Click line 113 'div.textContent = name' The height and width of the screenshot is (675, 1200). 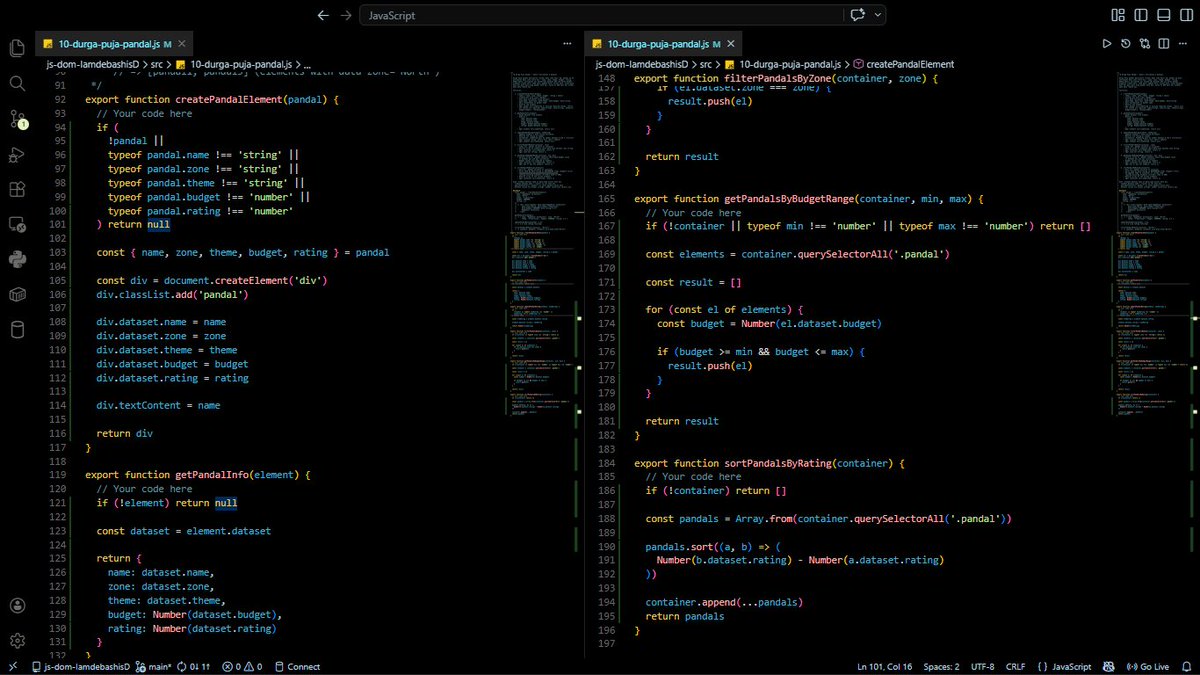coord(158,406)
